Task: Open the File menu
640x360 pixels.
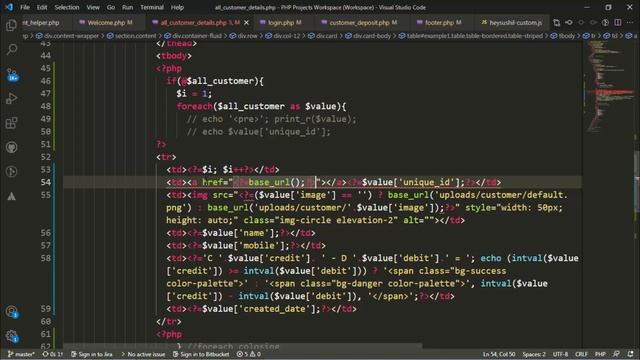Action: (25, 7)
